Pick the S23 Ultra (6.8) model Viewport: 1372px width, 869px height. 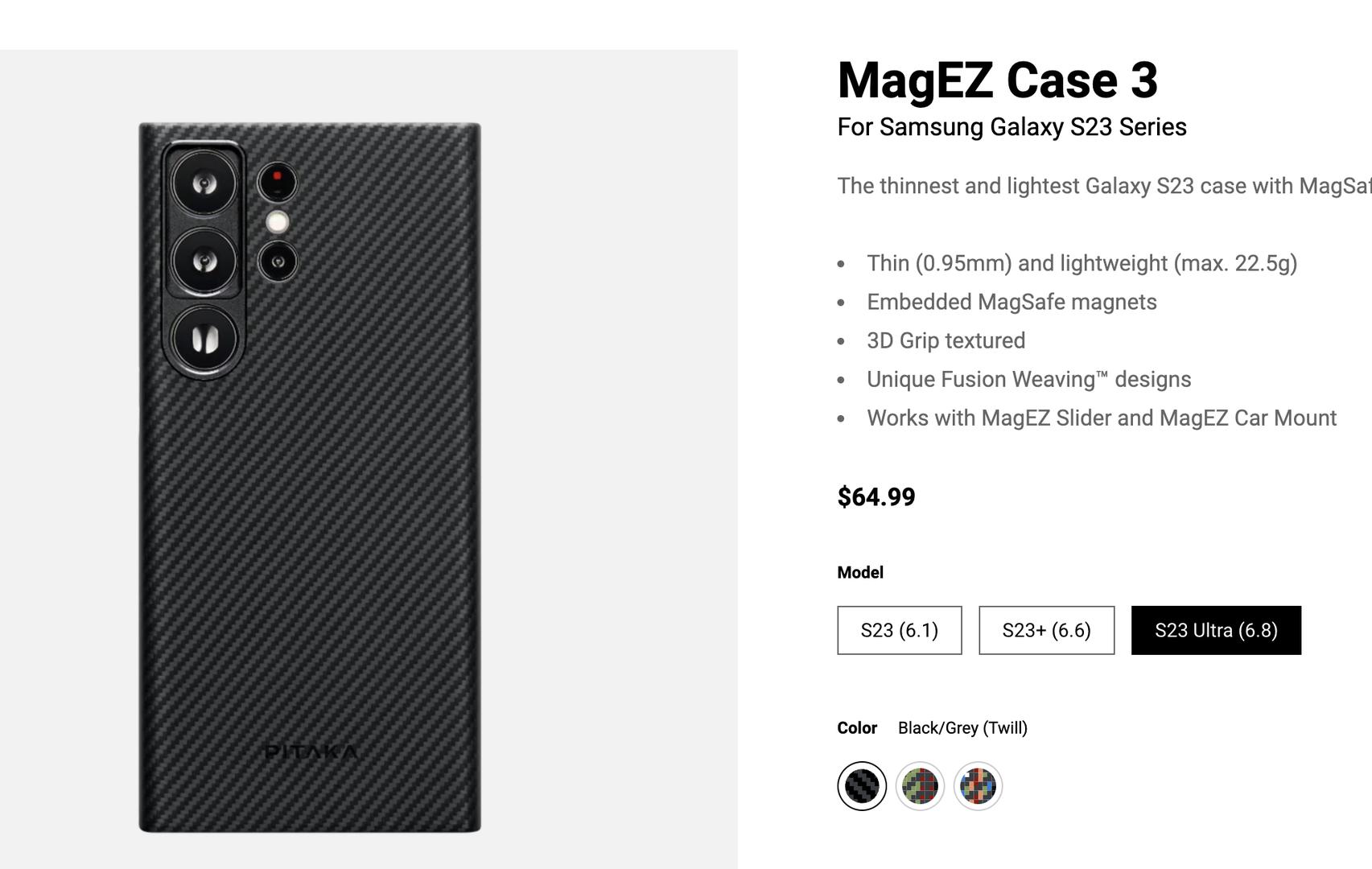tap(1216, 630)
